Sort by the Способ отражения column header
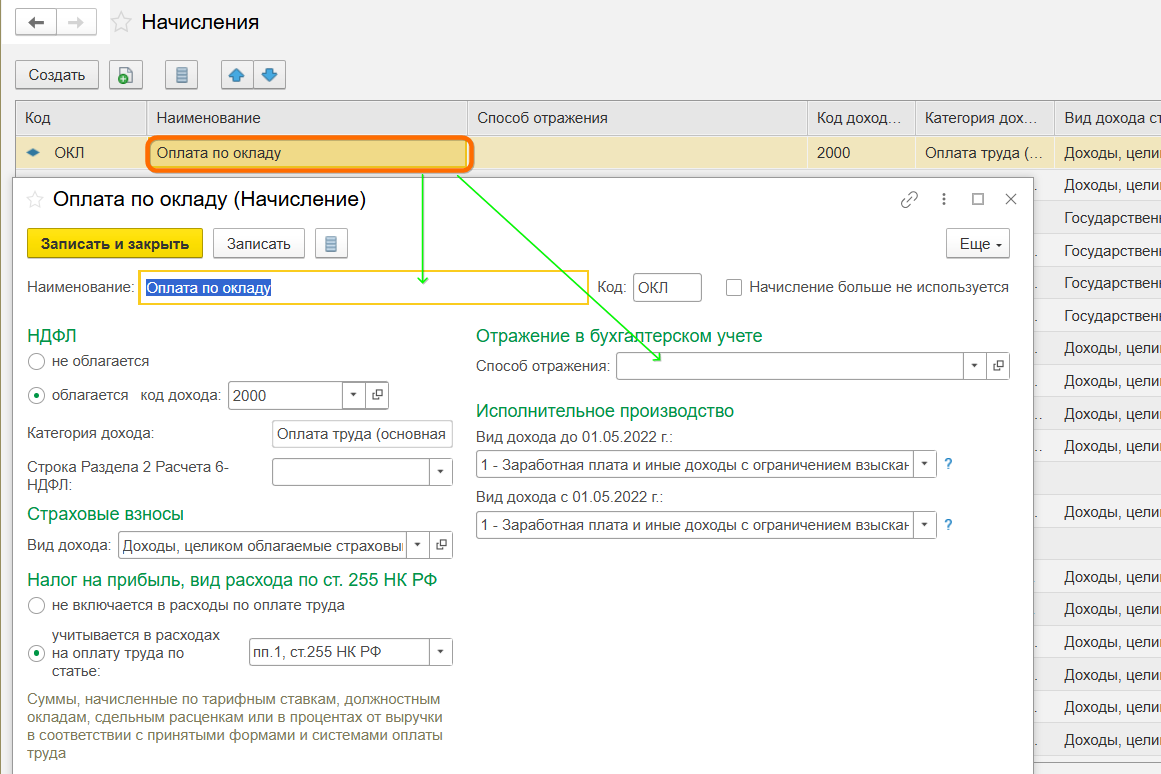This screenshot has width=1161, height=774. click(638, 118)
